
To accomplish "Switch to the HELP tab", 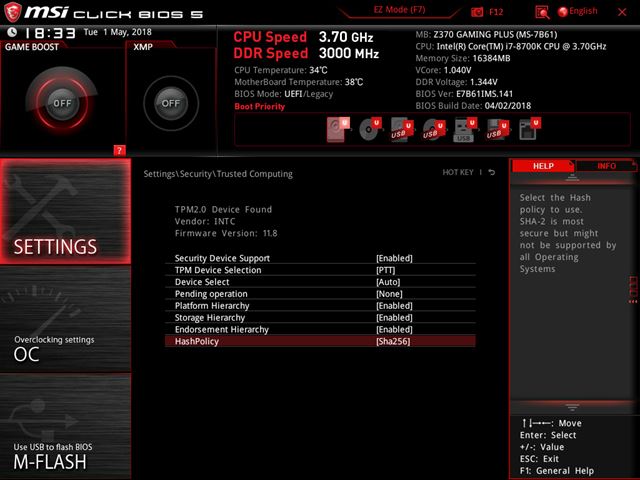I will click(x=543, y=166).
